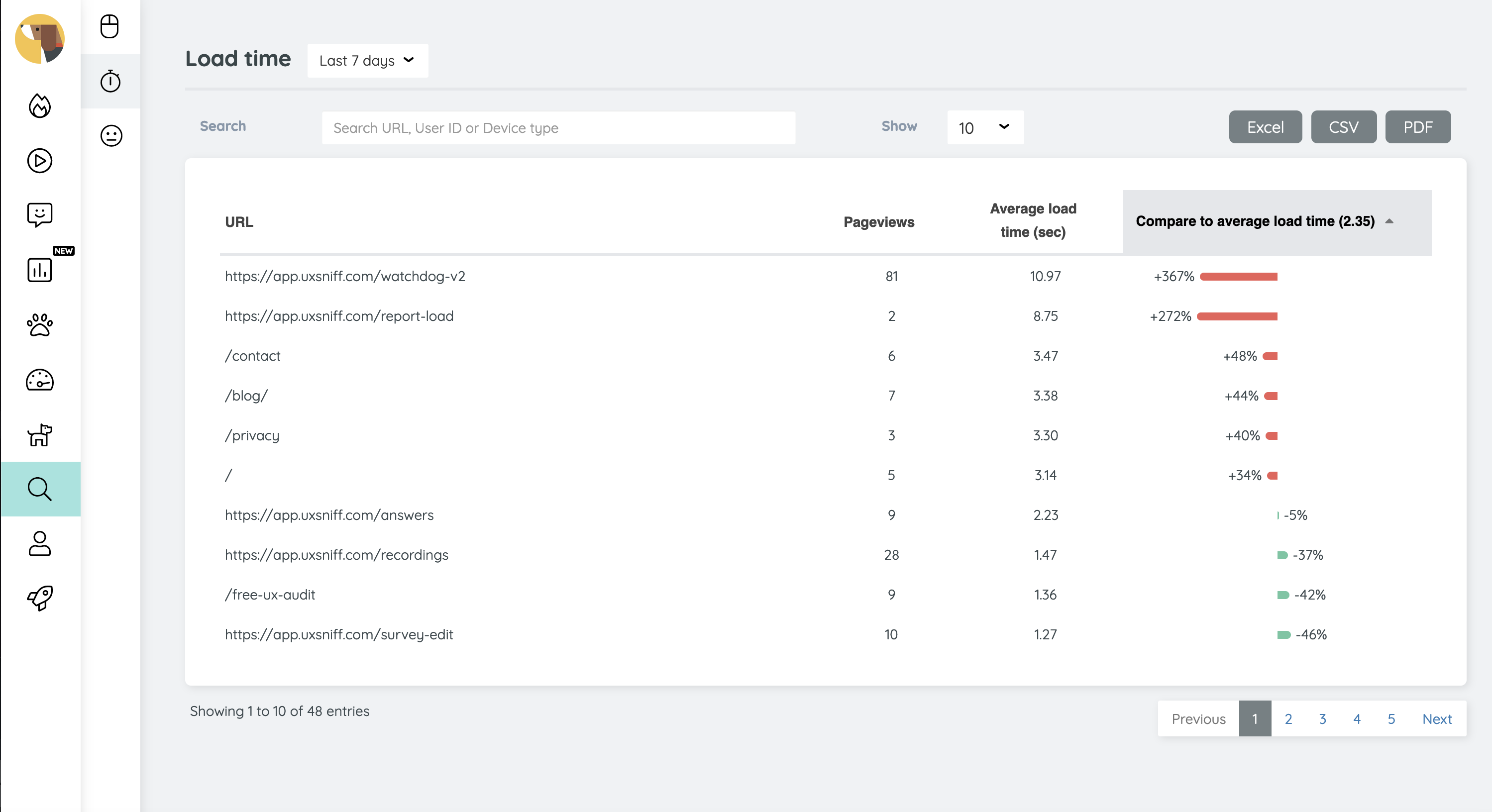The width and height of the screenshot is (1492, 812).
Task: Click the -46% green comparison bar
Action: 1284,635
